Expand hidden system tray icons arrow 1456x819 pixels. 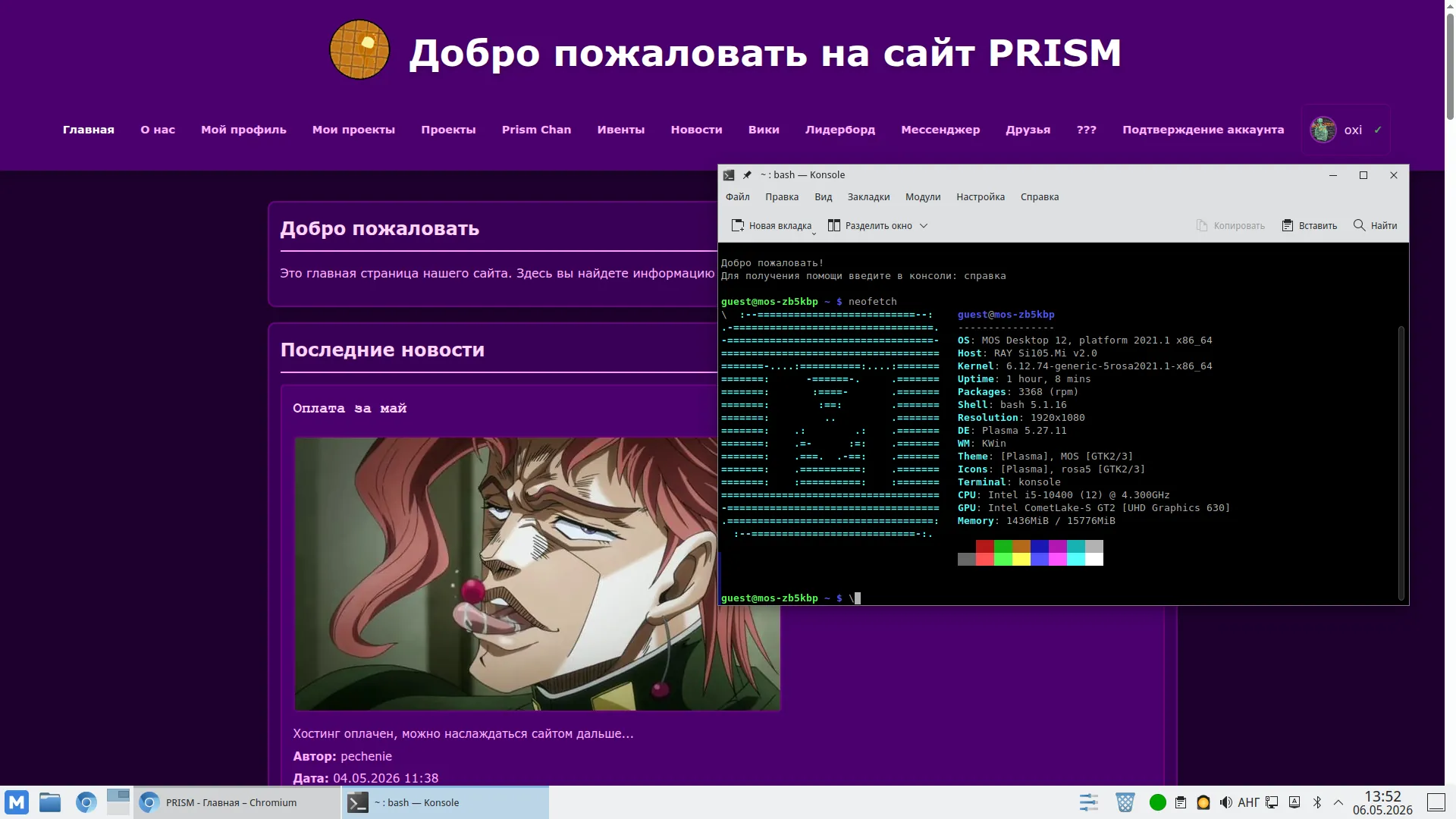(x=1338, y=802)
